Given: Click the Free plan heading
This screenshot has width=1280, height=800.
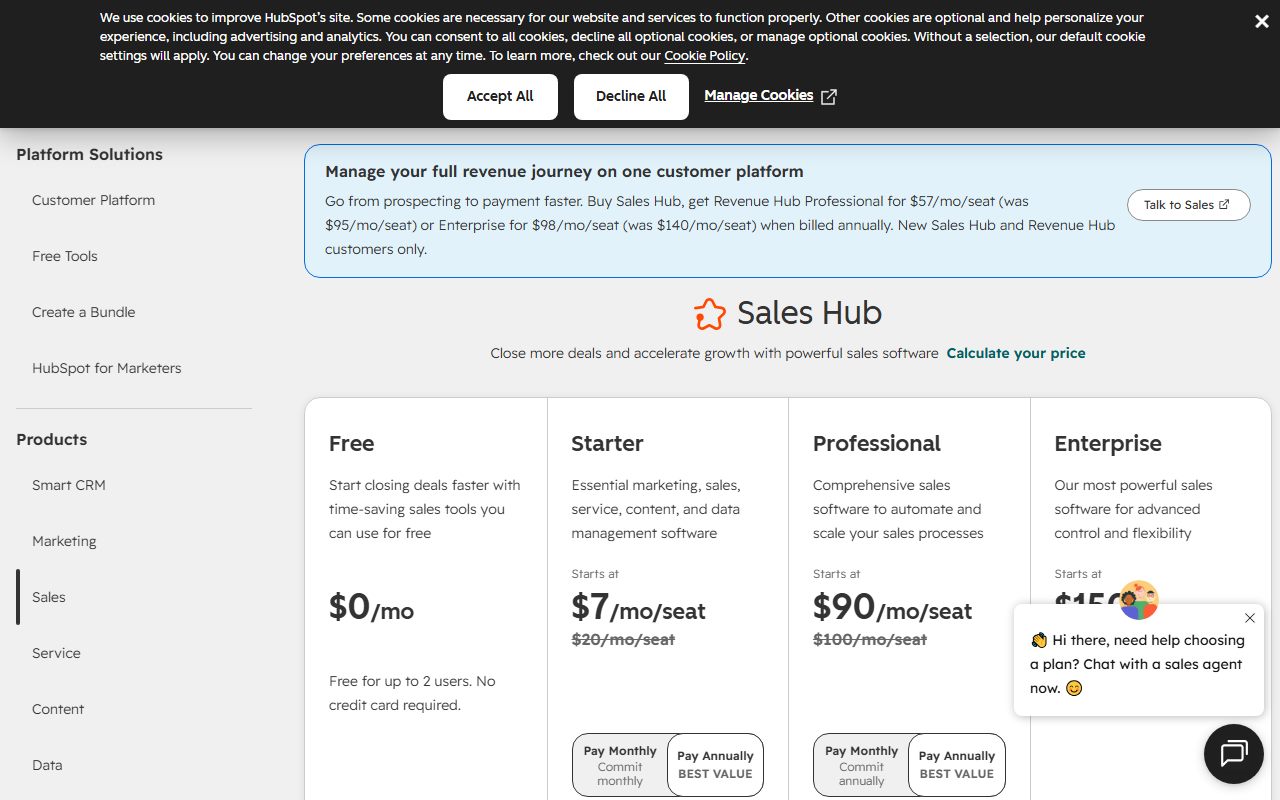Looking at the screenshot, I should (x=351, y=443).
